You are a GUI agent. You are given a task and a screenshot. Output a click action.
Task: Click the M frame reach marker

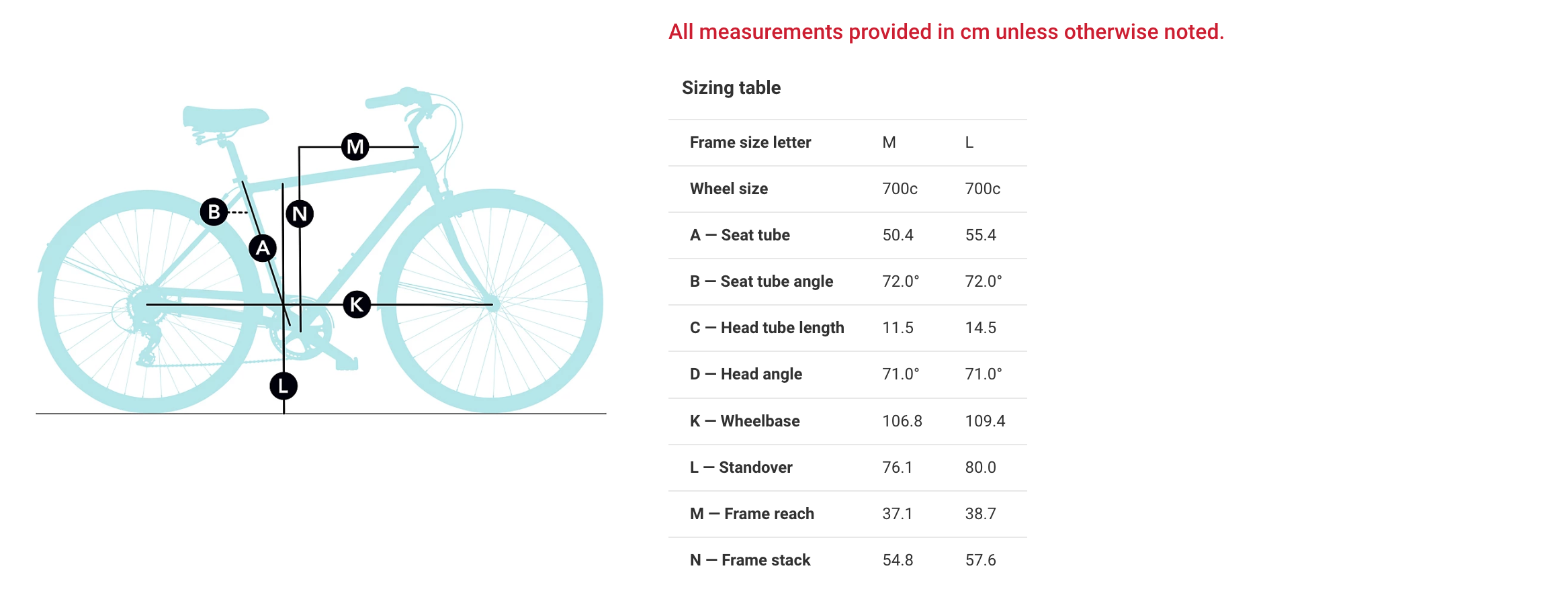click(x=355, y=146)
